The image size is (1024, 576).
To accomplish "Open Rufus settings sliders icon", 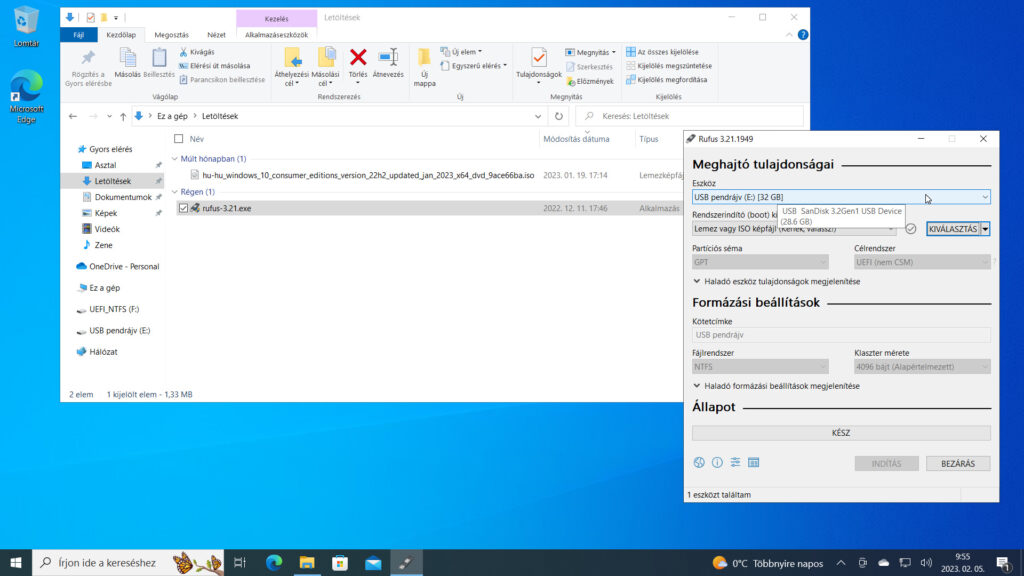I will coord(735,462).
